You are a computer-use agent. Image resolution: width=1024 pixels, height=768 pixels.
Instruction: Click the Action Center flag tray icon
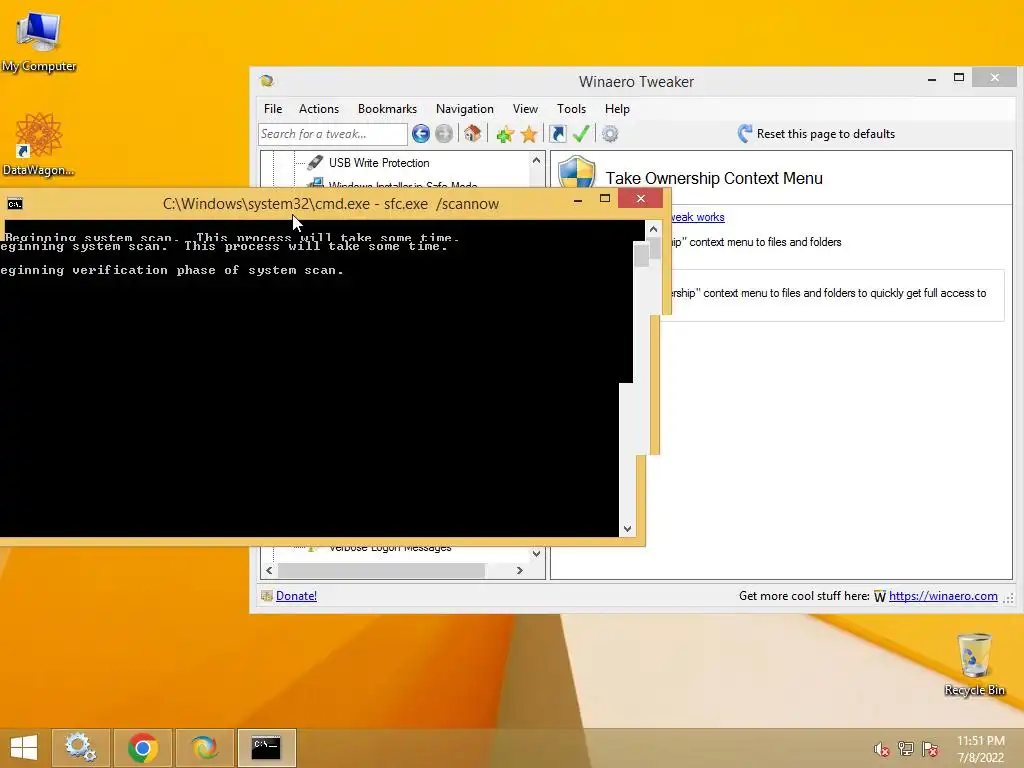(930, 749)
